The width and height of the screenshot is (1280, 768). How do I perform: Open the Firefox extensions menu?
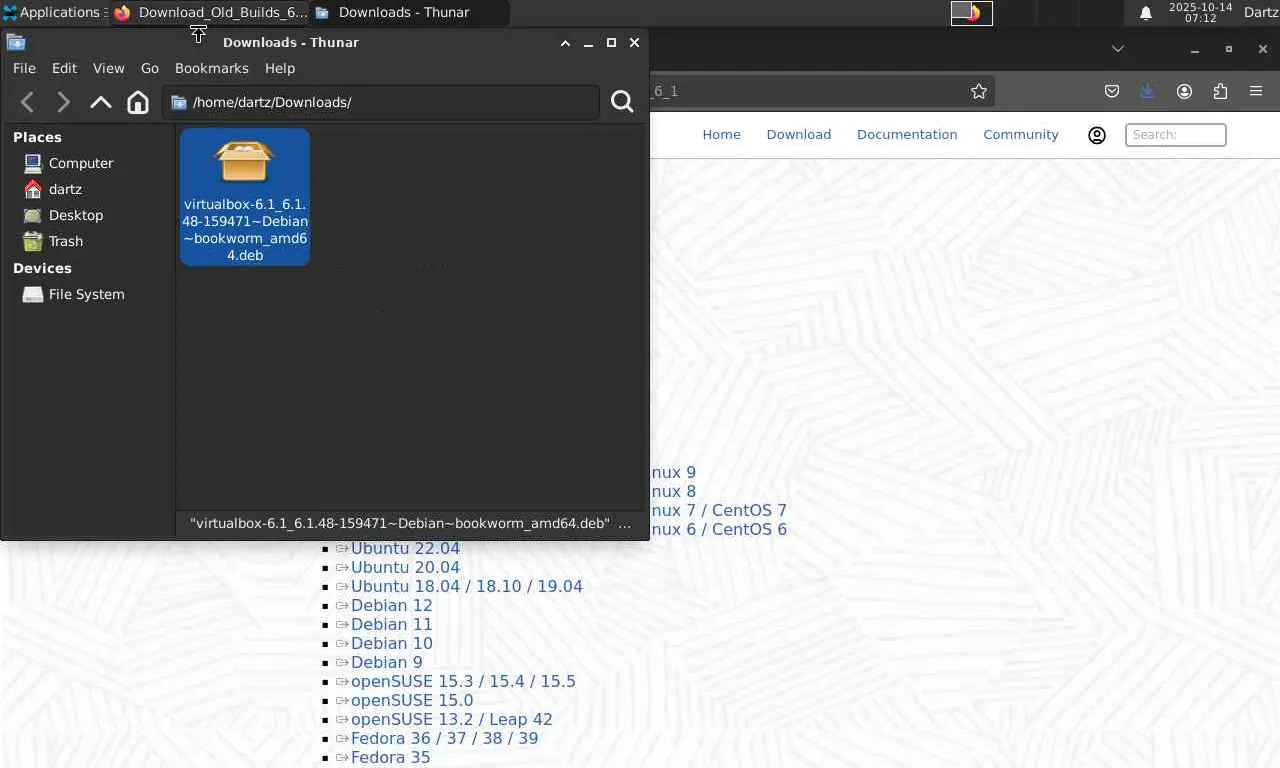1220,91
